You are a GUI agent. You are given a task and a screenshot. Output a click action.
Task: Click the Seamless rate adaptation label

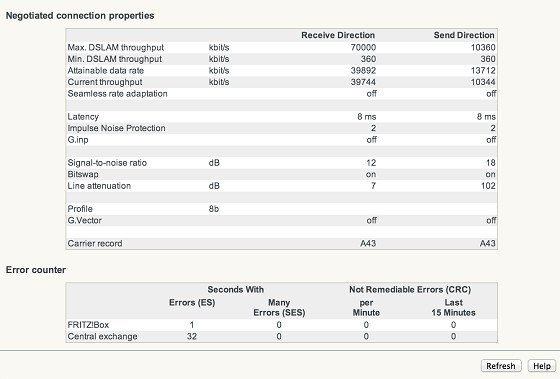pyautogui.click(x=118, y=94)
